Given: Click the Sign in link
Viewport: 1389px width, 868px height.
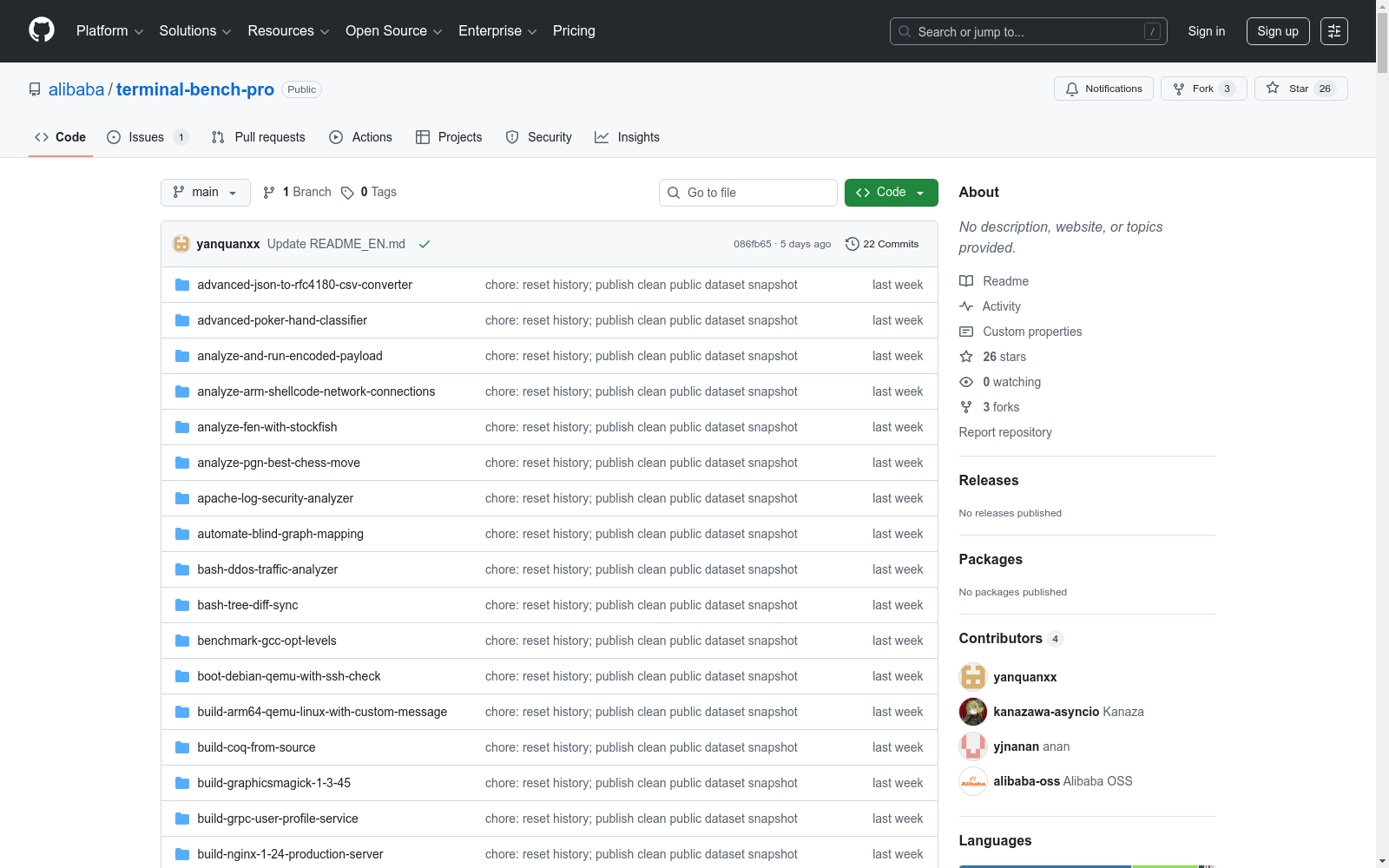Looking at the screenshot, I should pyautogui.click(x=1207, y=31).
